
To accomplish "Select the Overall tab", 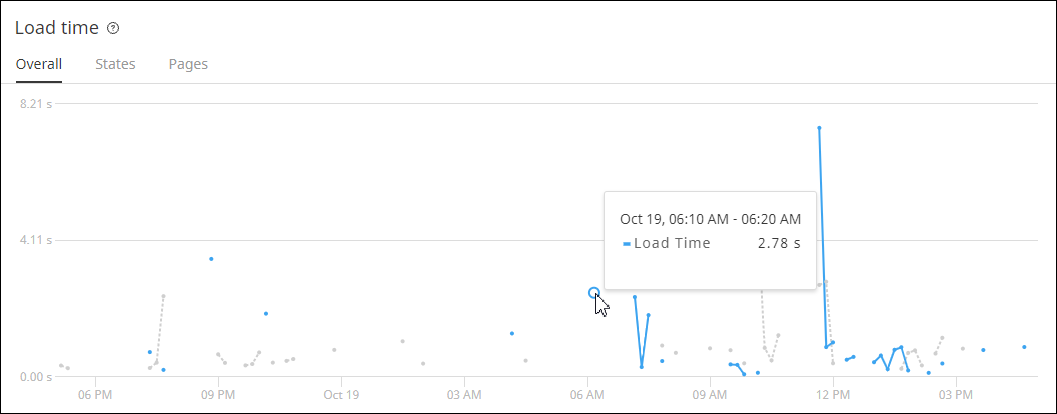I will point(39,64).
